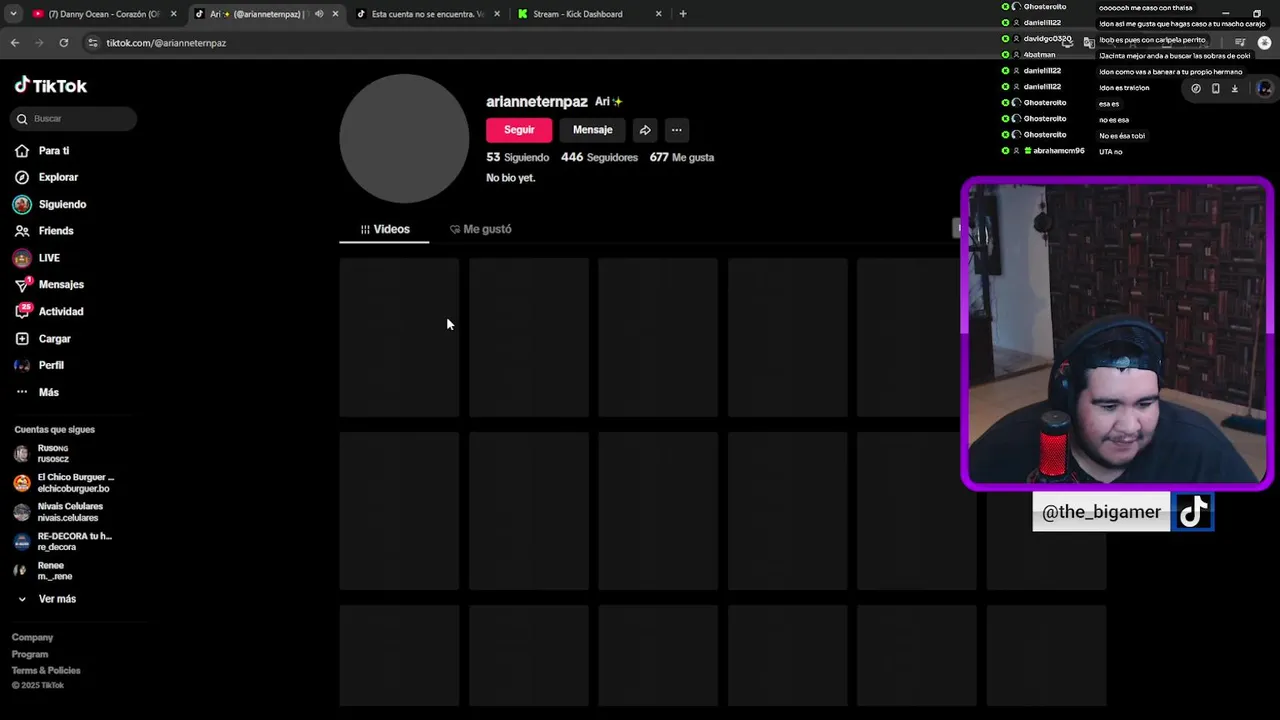Image resolution: width=1280 pixels, height=720 pixels.
Task: Open site information icon in address bar
Action: point(93,43)
